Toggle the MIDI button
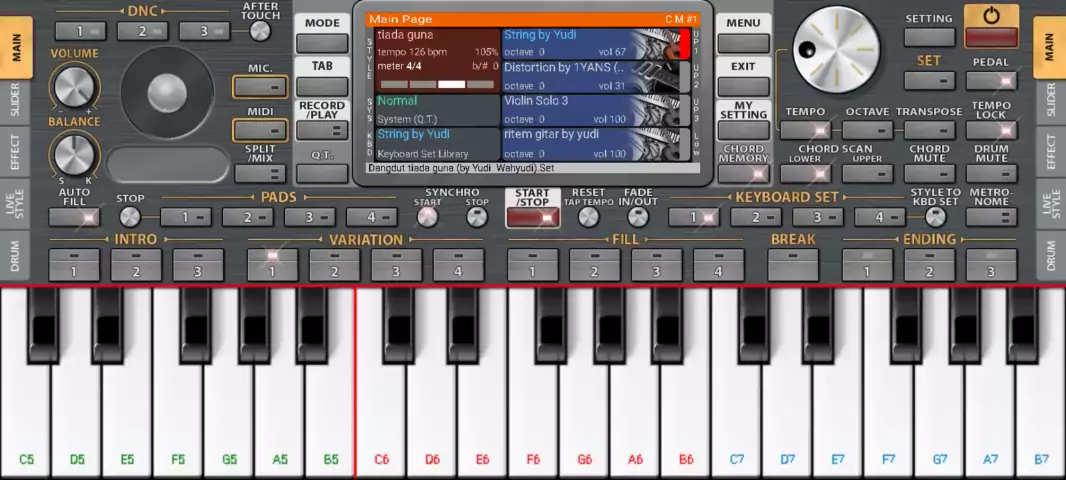This screenshot has height=480, width=1066. 260,130
